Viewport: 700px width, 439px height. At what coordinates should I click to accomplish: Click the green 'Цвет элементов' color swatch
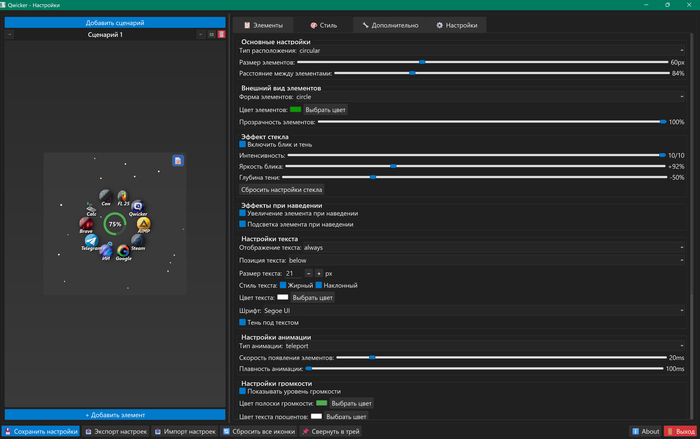295,110
